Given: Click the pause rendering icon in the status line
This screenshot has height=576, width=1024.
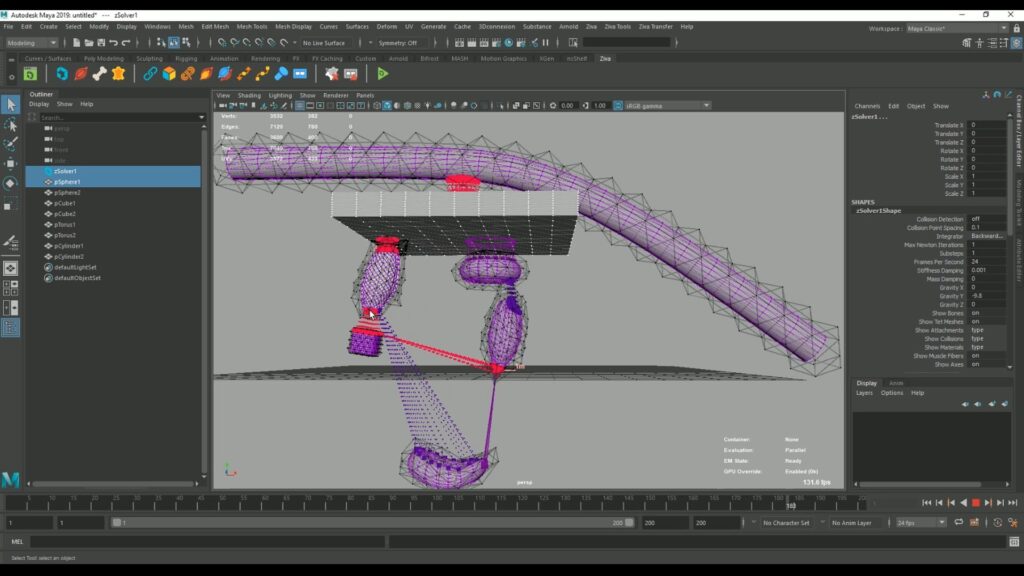Looking at the screenshot, I should click(546, 42).
